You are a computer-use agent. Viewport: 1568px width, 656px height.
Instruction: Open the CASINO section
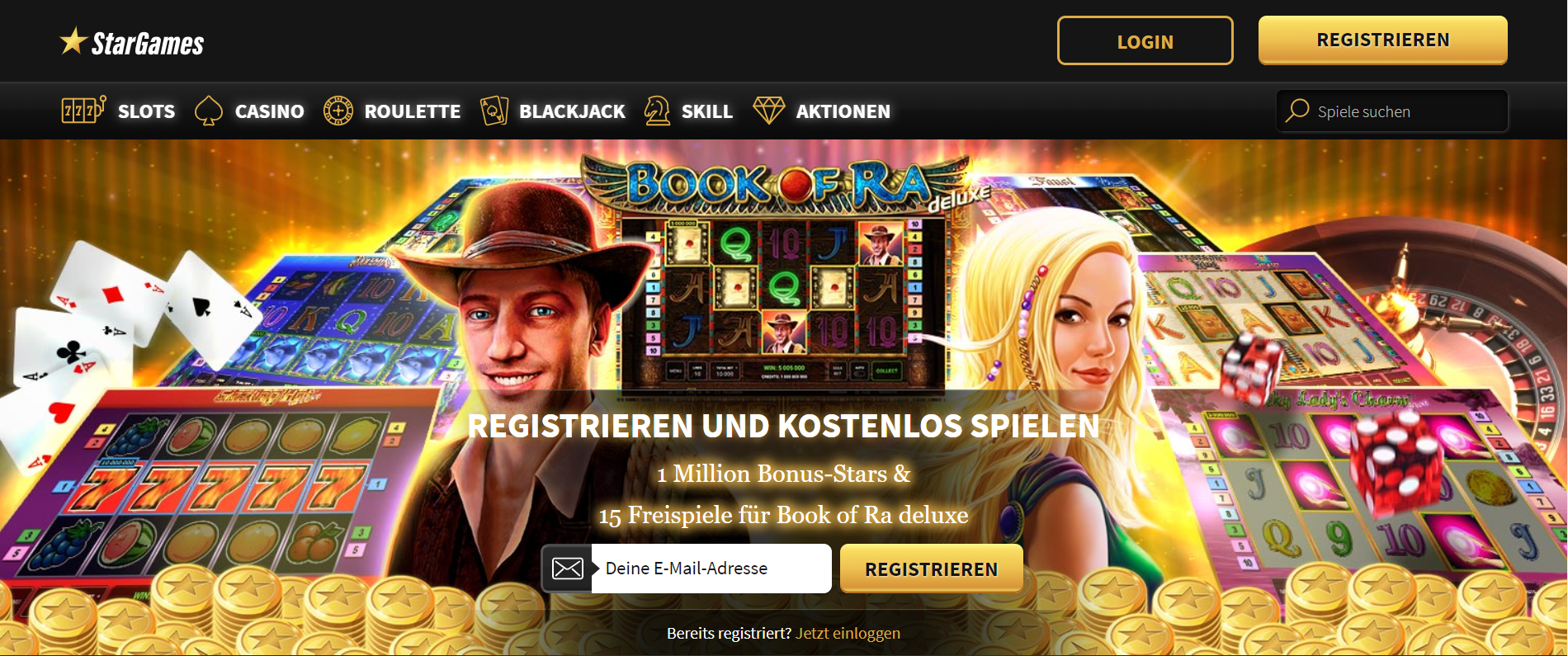(269, 111)
